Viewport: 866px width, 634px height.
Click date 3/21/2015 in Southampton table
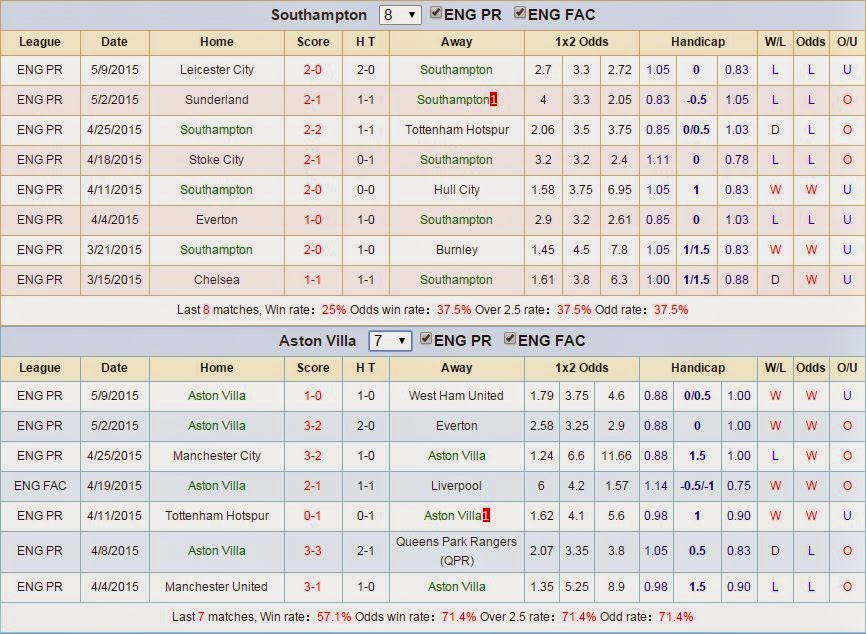click(x=114, y=250)
